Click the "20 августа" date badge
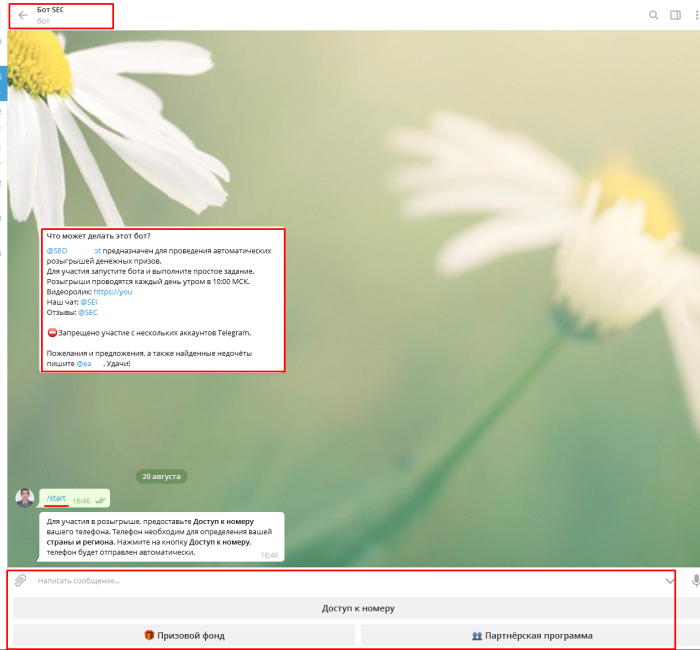700x650 pixels. pos(162,477)
